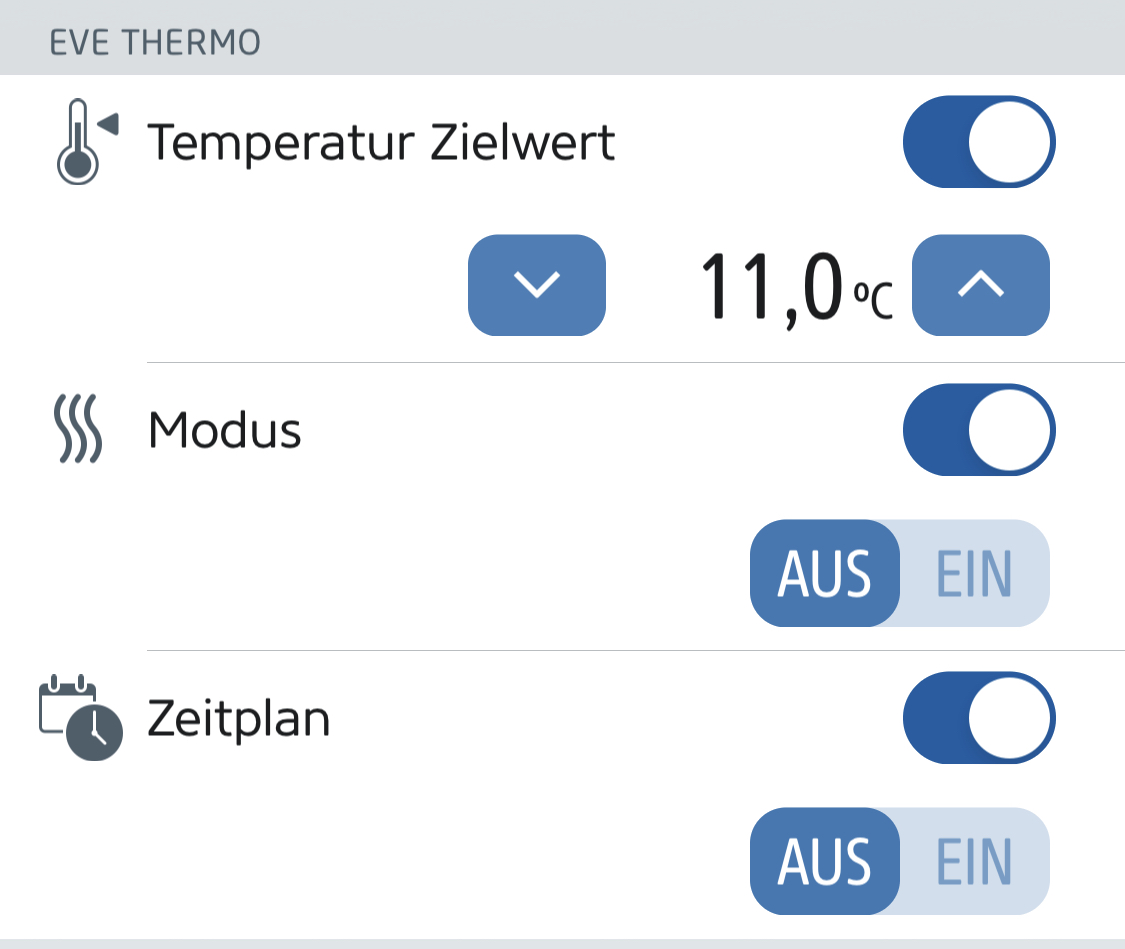Click the small target arrow beside the thermometer
The image size is (1125, 949).
point(109,123)
